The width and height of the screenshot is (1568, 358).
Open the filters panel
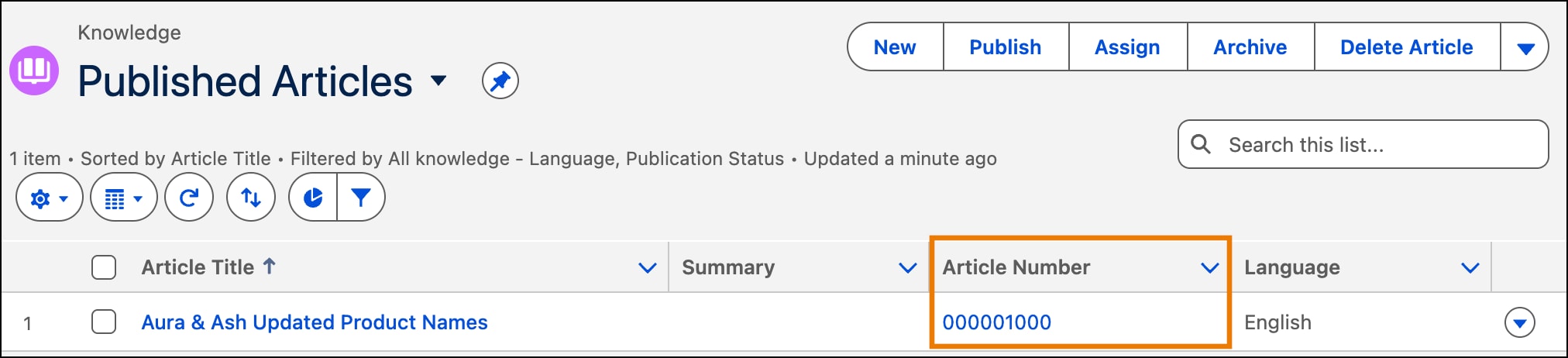click(361, 198)
